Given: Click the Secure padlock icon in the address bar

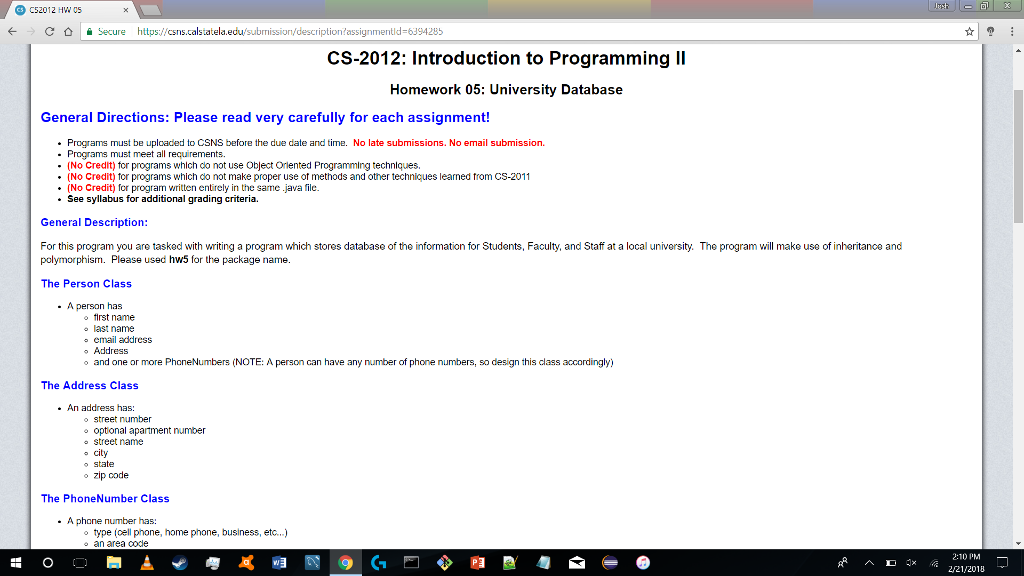Looking at the screenshot, I should coord(90,30).
